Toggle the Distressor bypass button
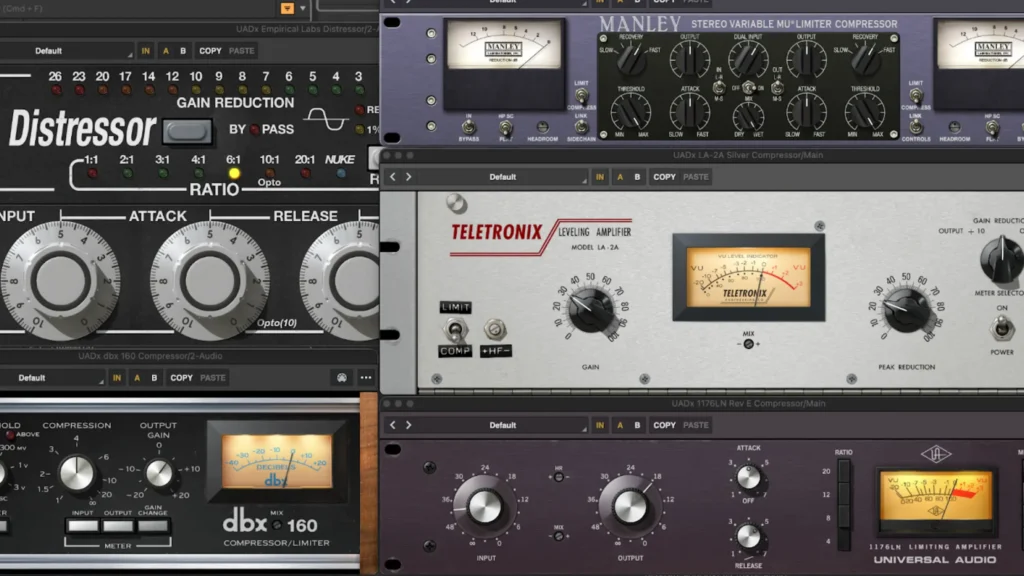Image resolution: width=1024 pixels, height=576 pixels. (187, 131)
